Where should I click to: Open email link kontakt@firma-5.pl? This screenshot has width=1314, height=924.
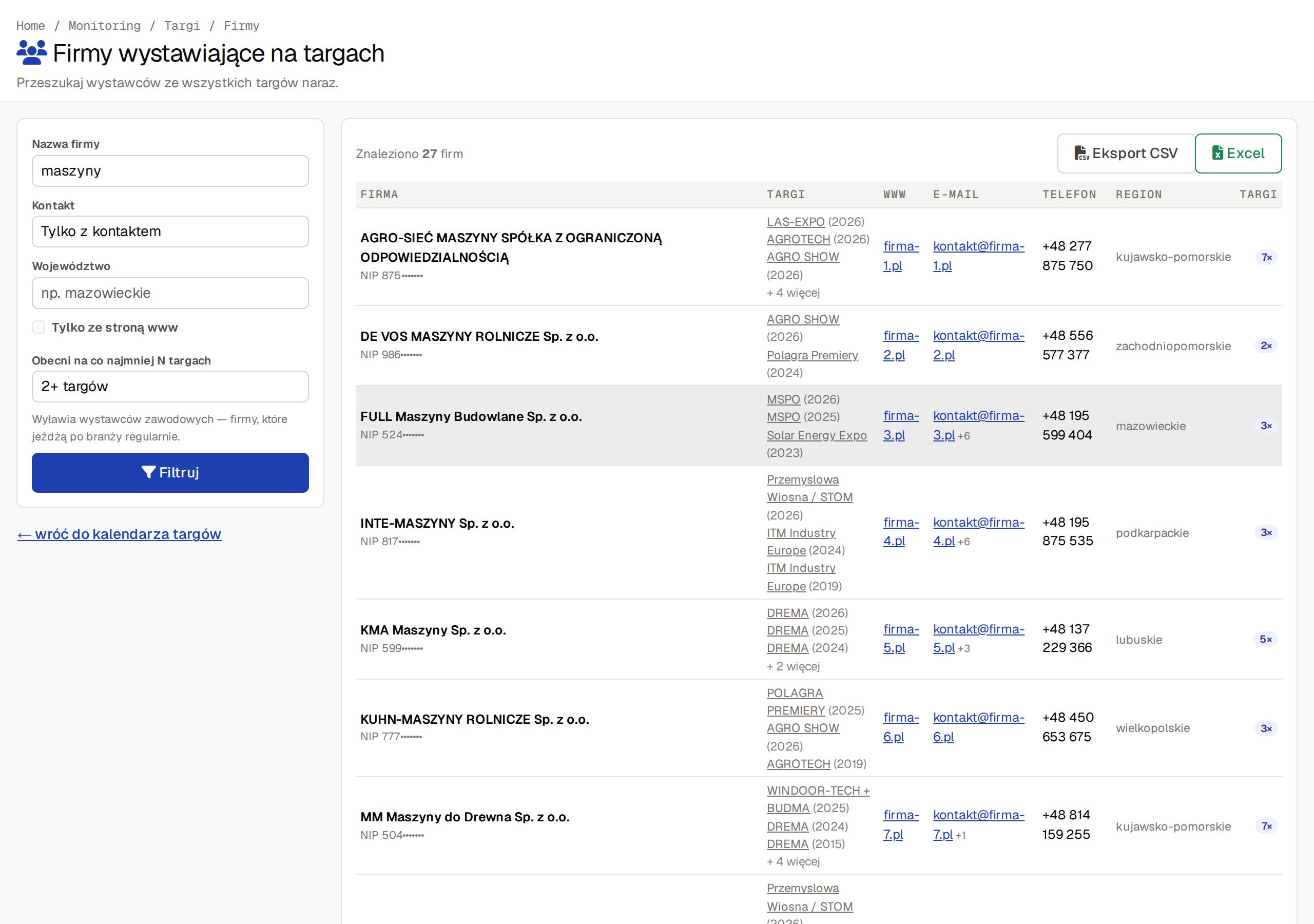(979, 638)
